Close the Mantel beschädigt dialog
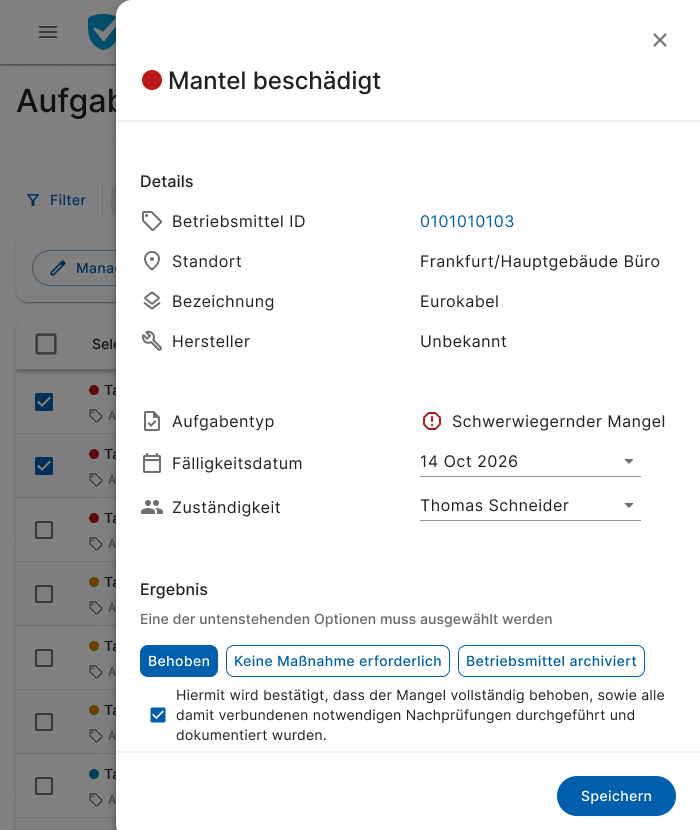Viewport: 700px width, 830px height. (x=659, y=40)
